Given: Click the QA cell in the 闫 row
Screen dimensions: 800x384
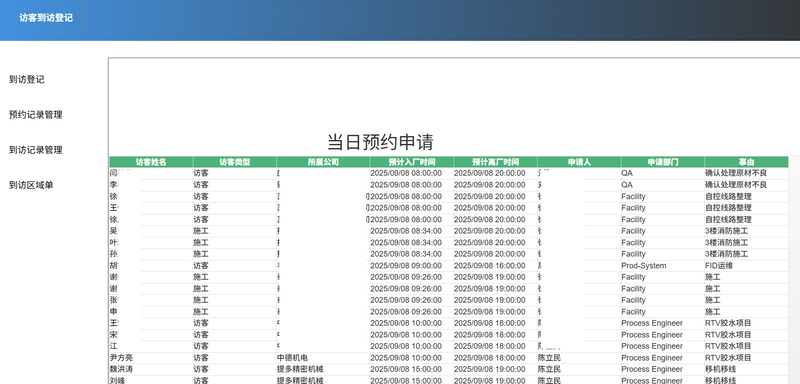Looking at the screenshot, I should 627,173.
